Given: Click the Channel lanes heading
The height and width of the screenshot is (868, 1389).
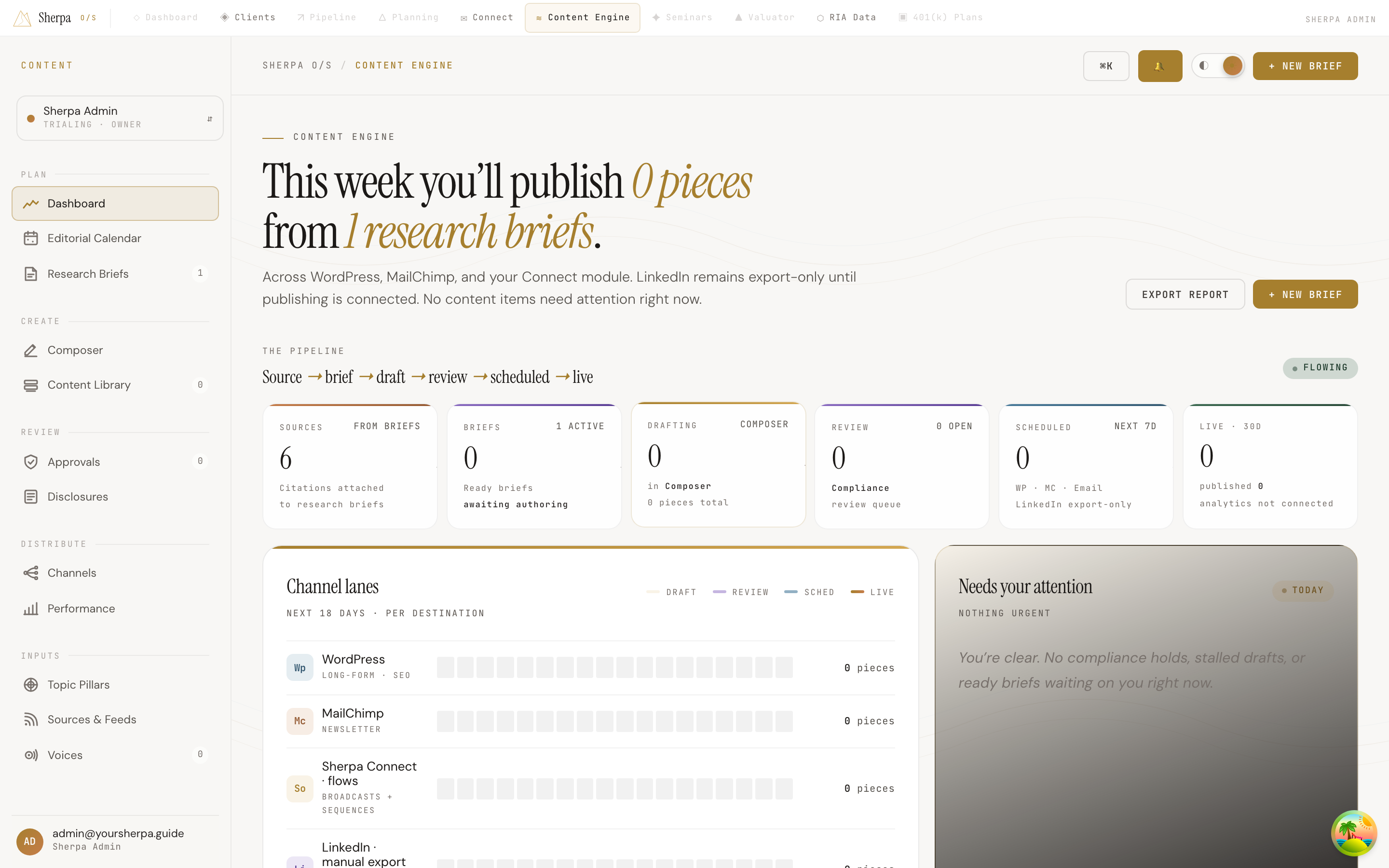Looking at the screenshot, I should point(332,587).
